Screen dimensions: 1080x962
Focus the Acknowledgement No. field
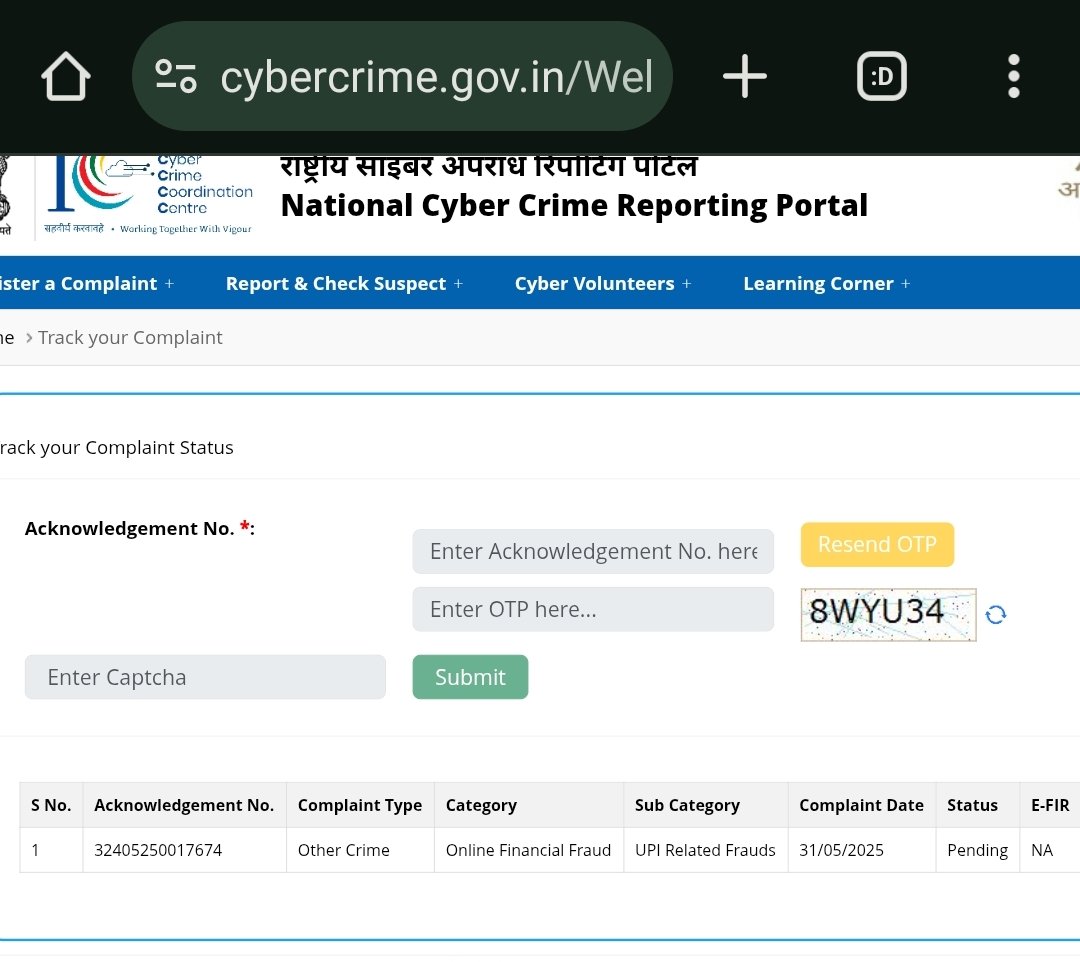(593, 552)
